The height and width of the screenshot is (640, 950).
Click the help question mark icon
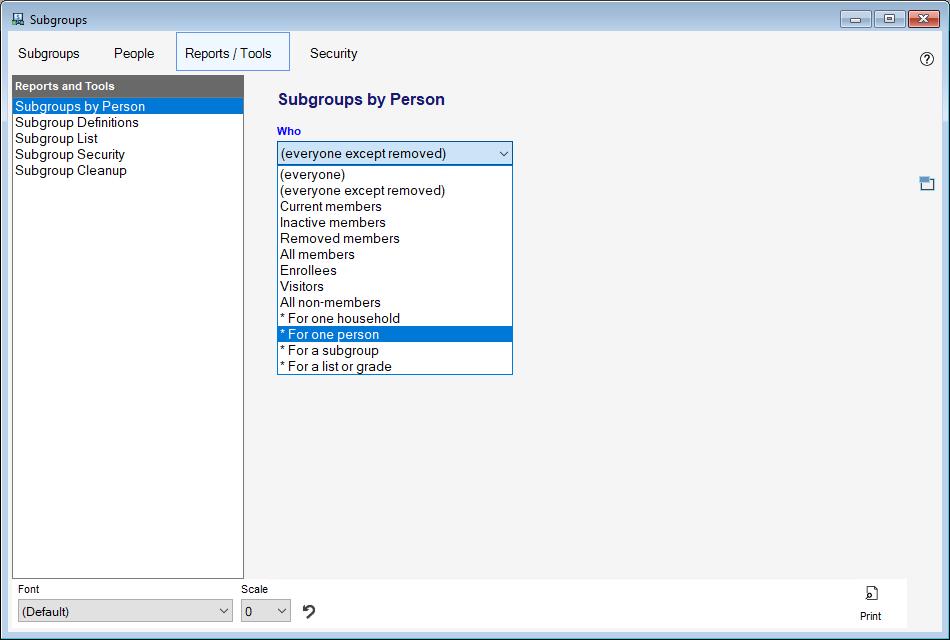(926, 59)
